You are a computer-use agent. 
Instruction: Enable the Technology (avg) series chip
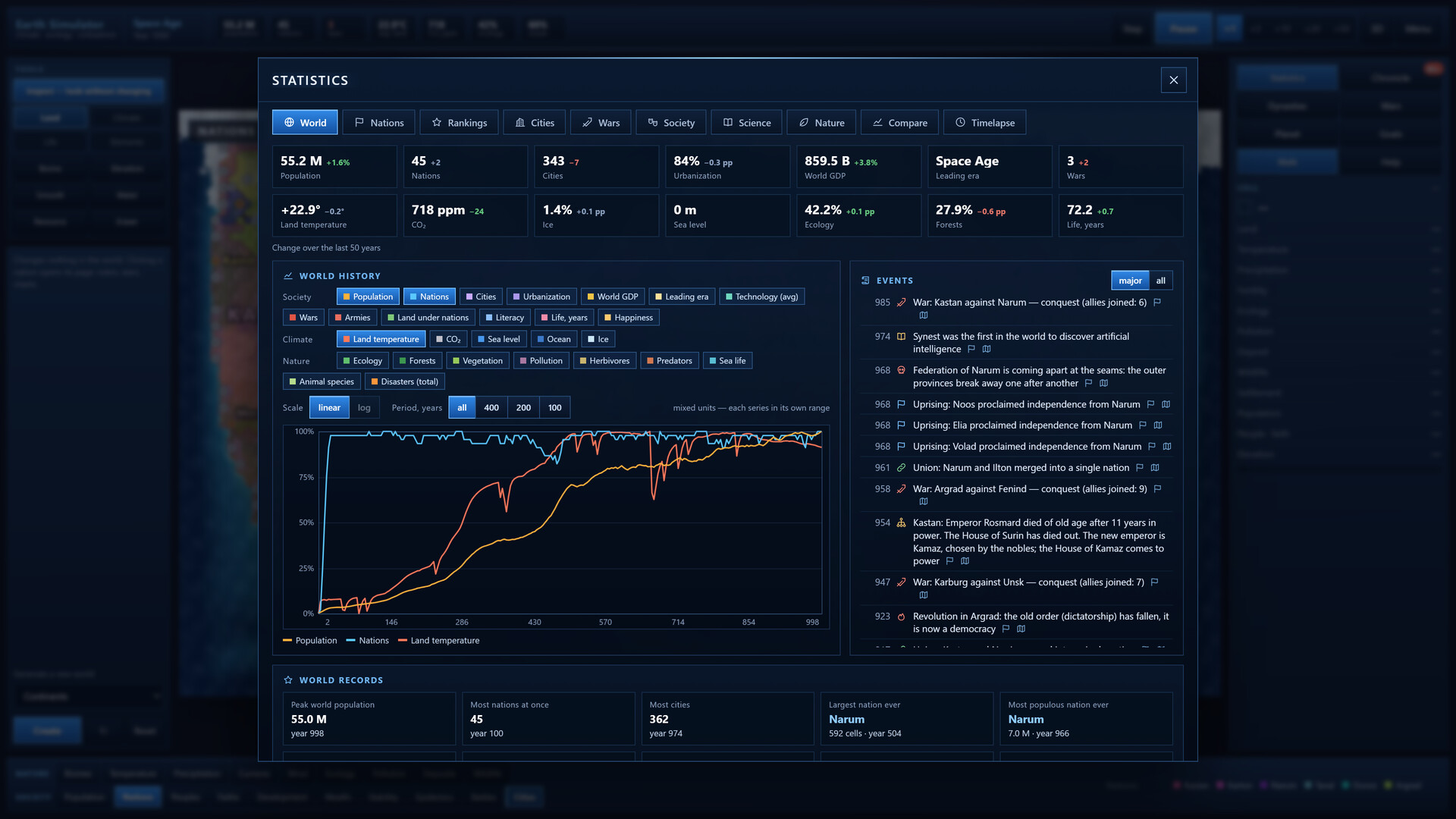[761, 297]
